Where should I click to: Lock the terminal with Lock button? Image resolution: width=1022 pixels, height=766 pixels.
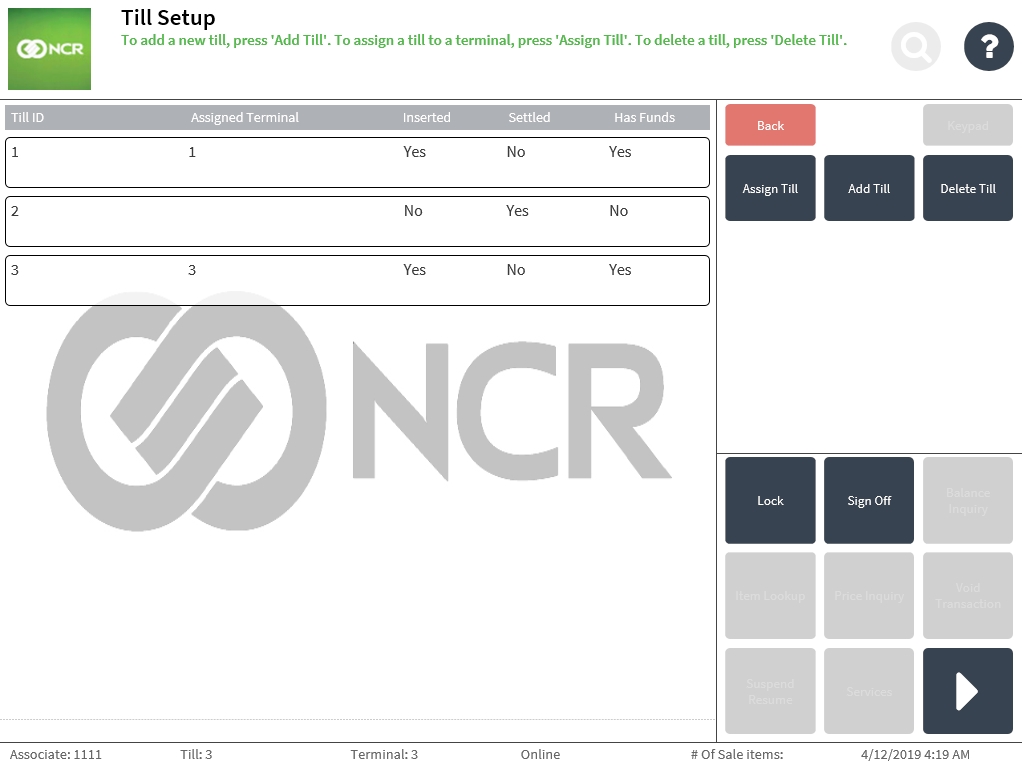pyautogui.click(x=770, y=501)
